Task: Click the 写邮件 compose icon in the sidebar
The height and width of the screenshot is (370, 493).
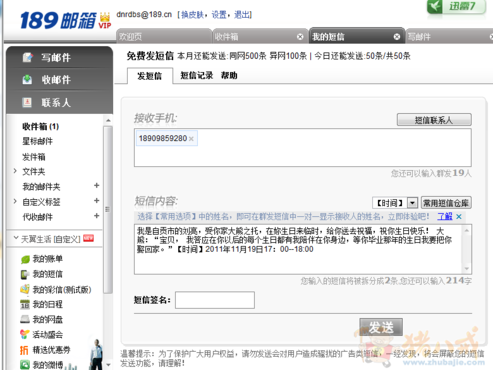Action: [x=27, y=57]
